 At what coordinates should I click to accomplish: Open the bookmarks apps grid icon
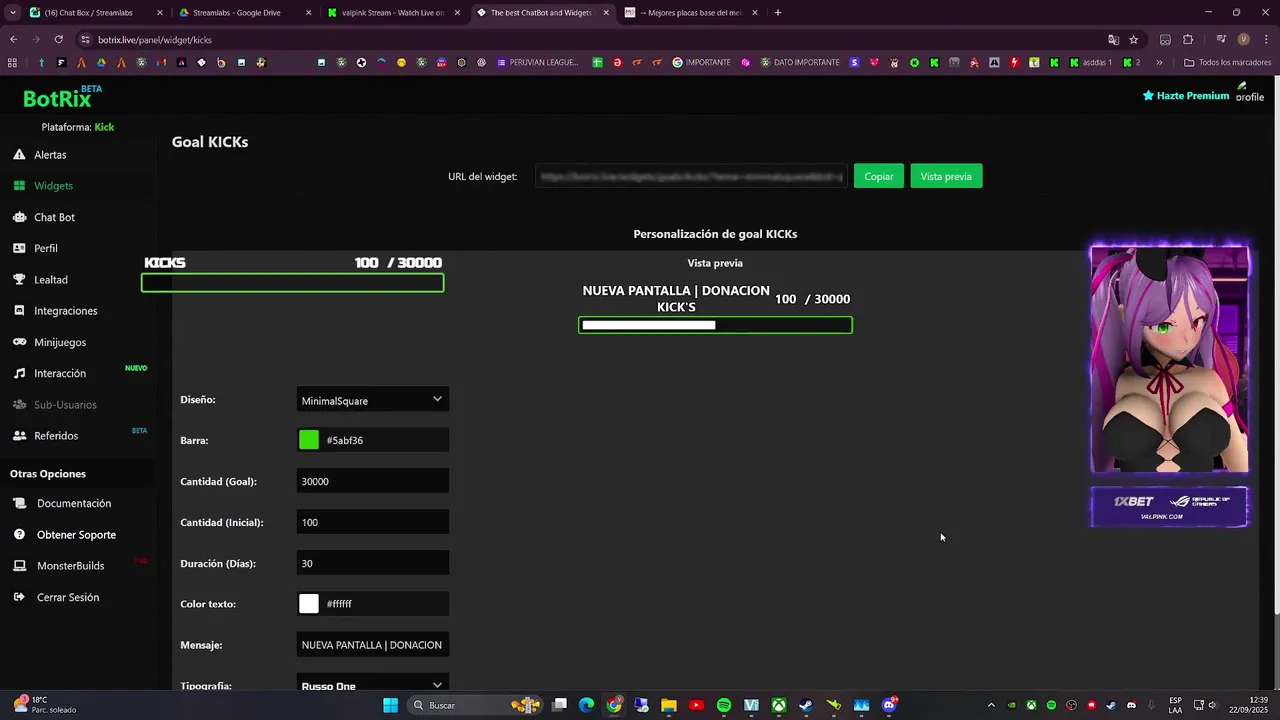click(12, 63)
